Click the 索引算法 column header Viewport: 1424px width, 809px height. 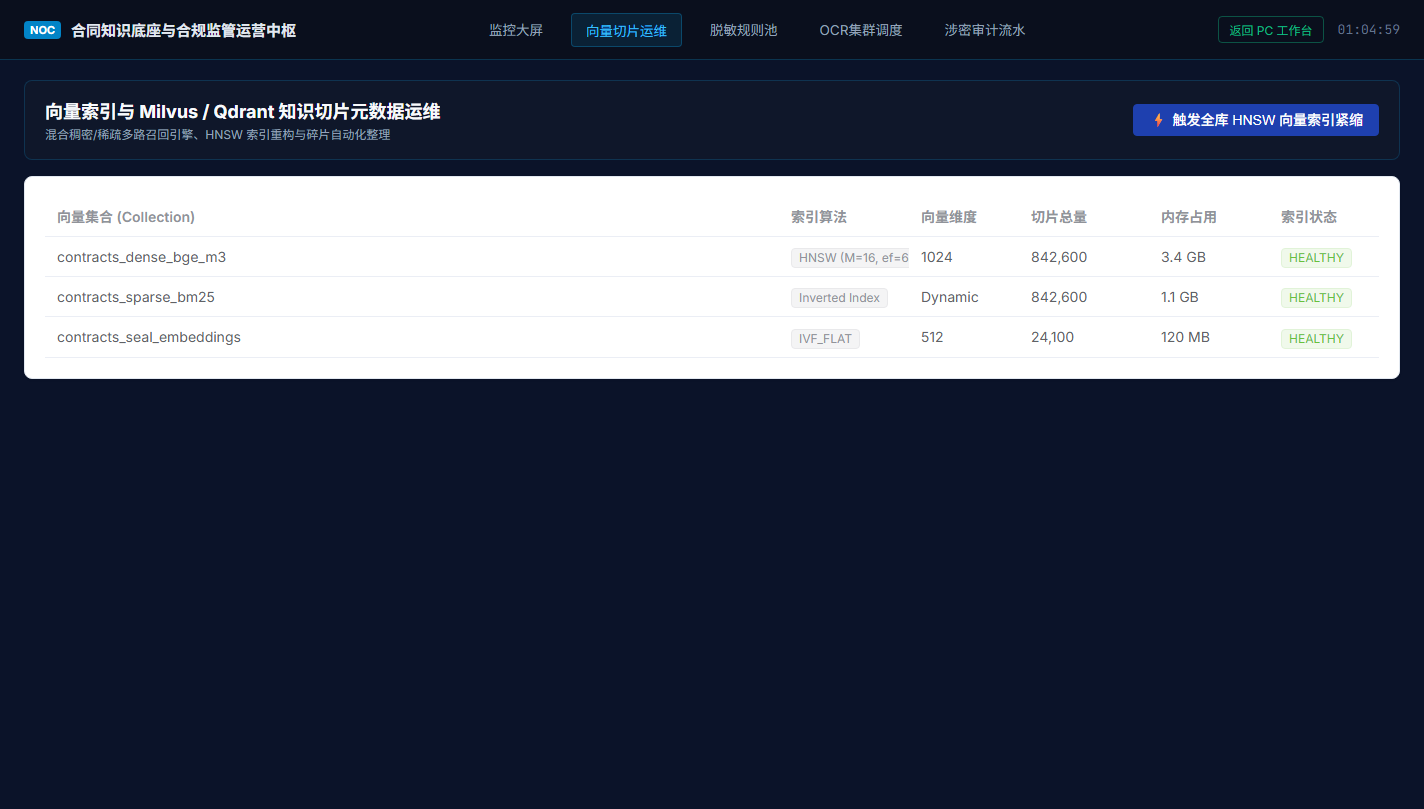[819, 217]
